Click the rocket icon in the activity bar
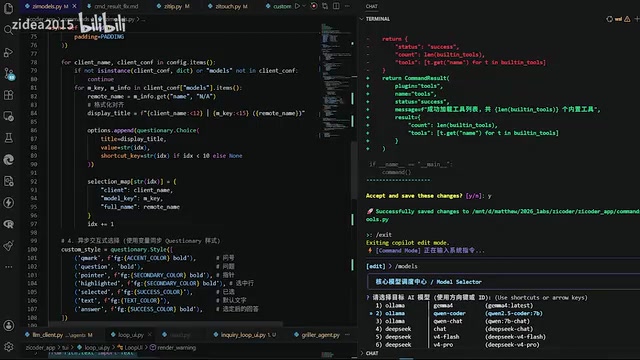This screenshot has height=360, width=640. click(9, 246)
